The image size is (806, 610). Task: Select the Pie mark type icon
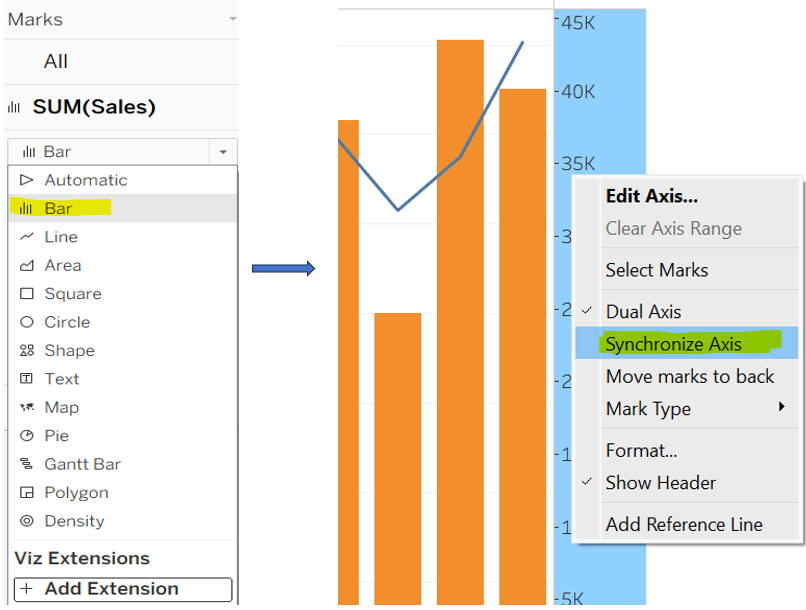27,436
